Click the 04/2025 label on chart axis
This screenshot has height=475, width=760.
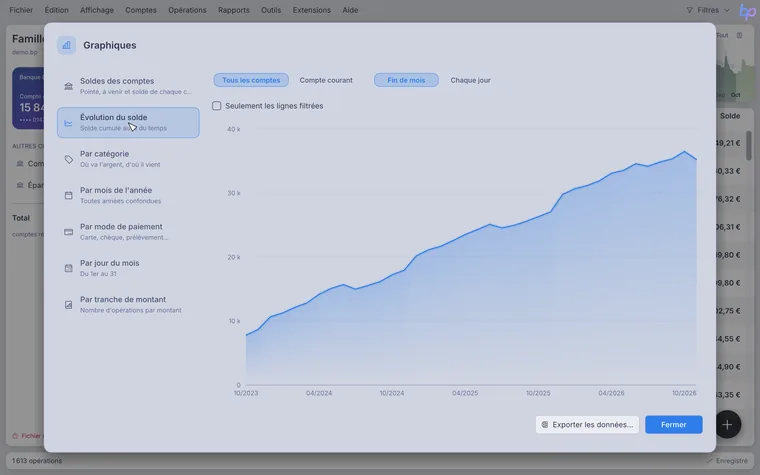tap(465, 393)
